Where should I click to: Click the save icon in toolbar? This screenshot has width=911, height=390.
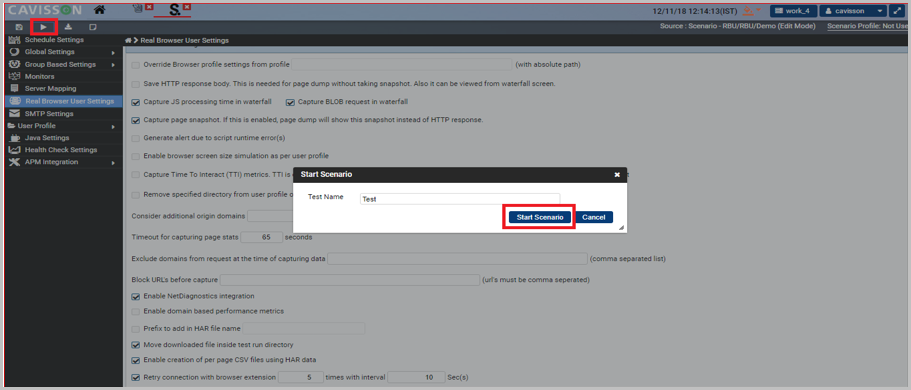pyautogui.click(x=19, y=27)
